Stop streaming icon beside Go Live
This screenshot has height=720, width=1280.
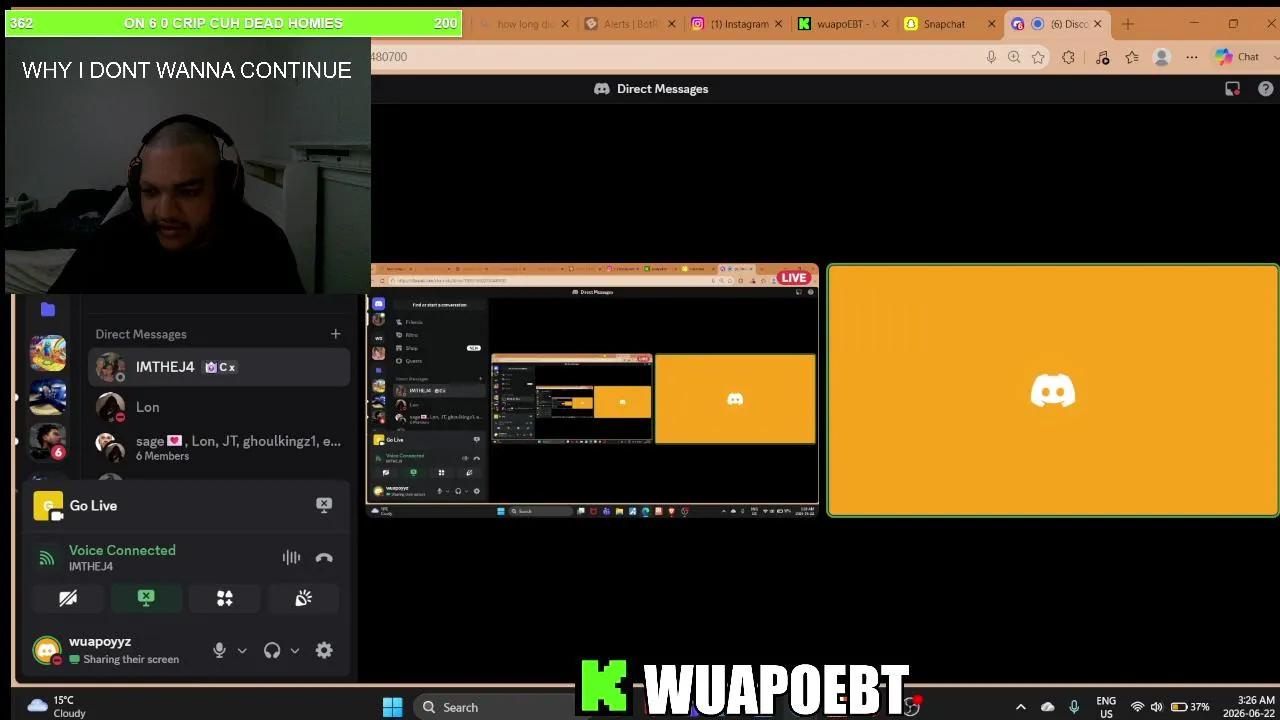click(324, 505)
